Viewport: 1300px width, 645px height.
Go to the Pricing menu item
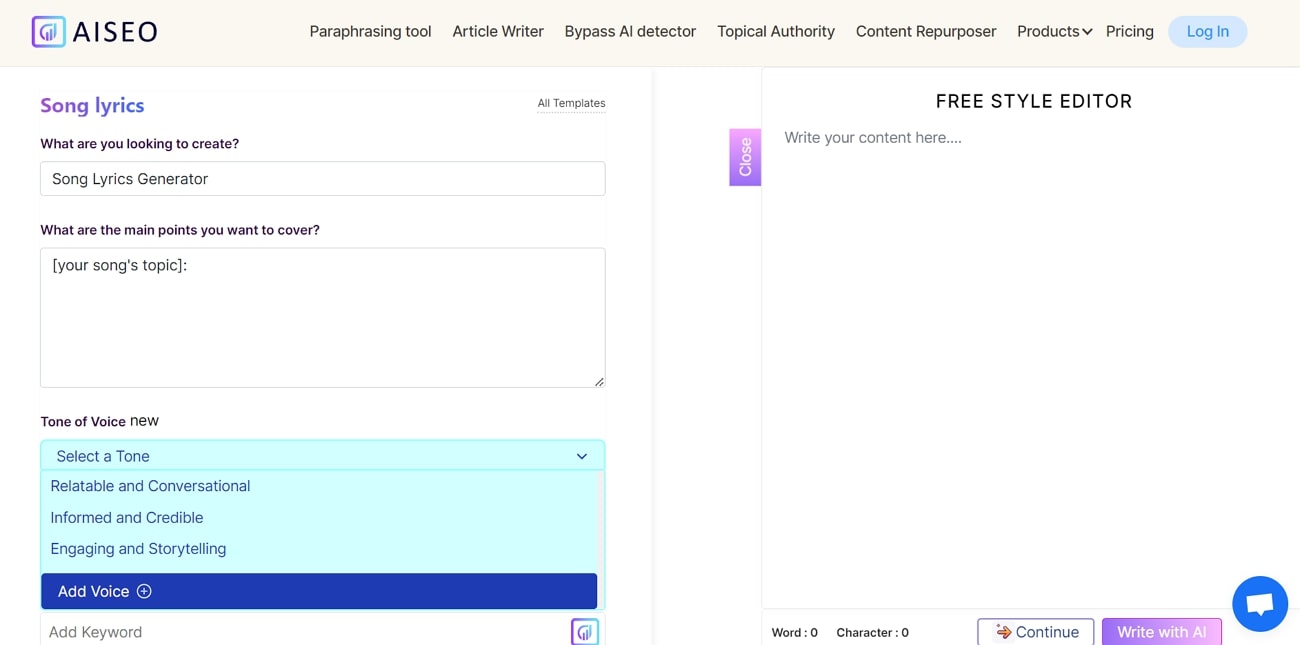click(1129, 31)
